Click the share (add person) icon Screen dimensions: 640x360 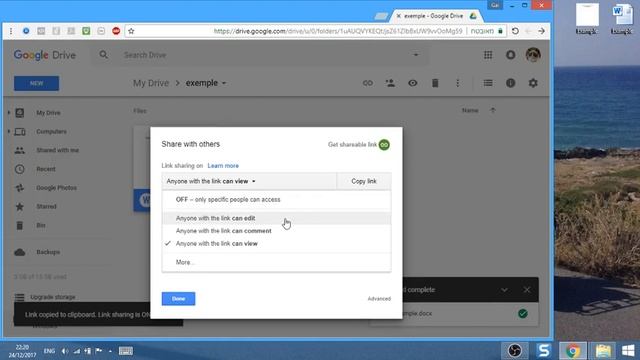click(x=390, y=83)
